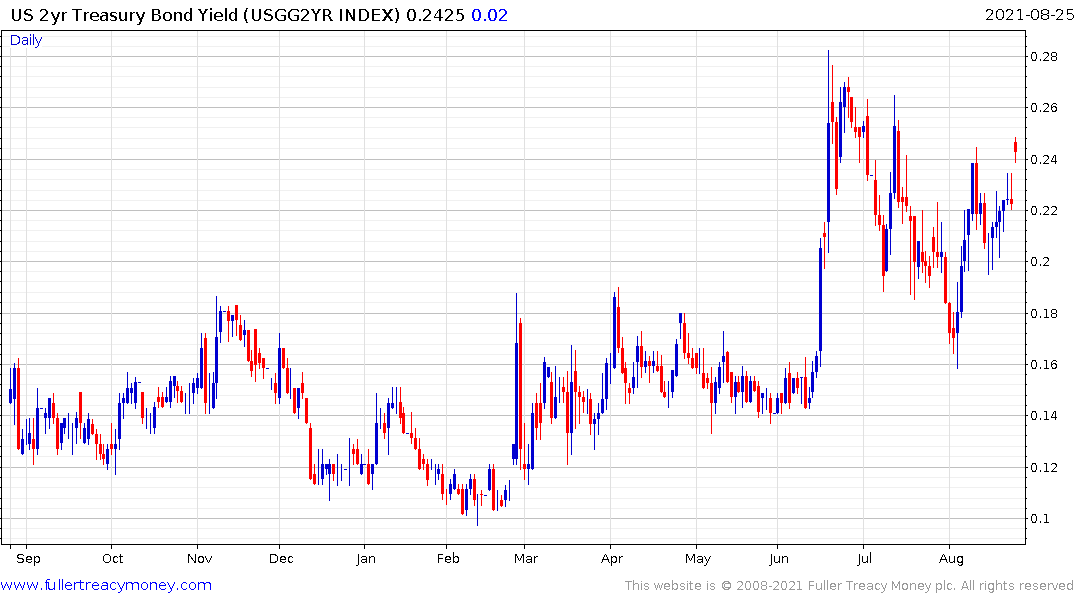Open the www.fullertreacymoney.com link
The height and width of the screenshot is (600, 1075).
[106, 585]
